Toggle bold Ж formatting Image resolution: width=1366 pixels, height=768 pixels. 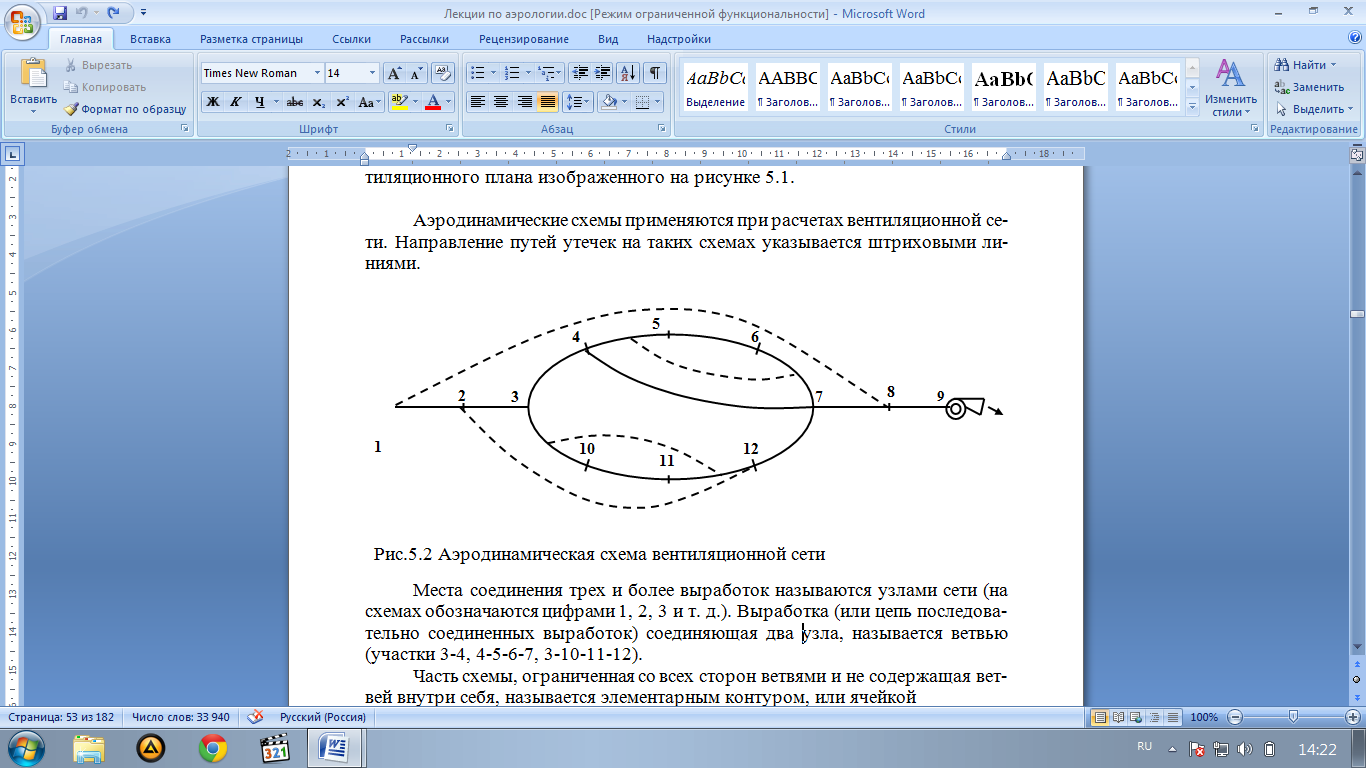pos(212,102)
